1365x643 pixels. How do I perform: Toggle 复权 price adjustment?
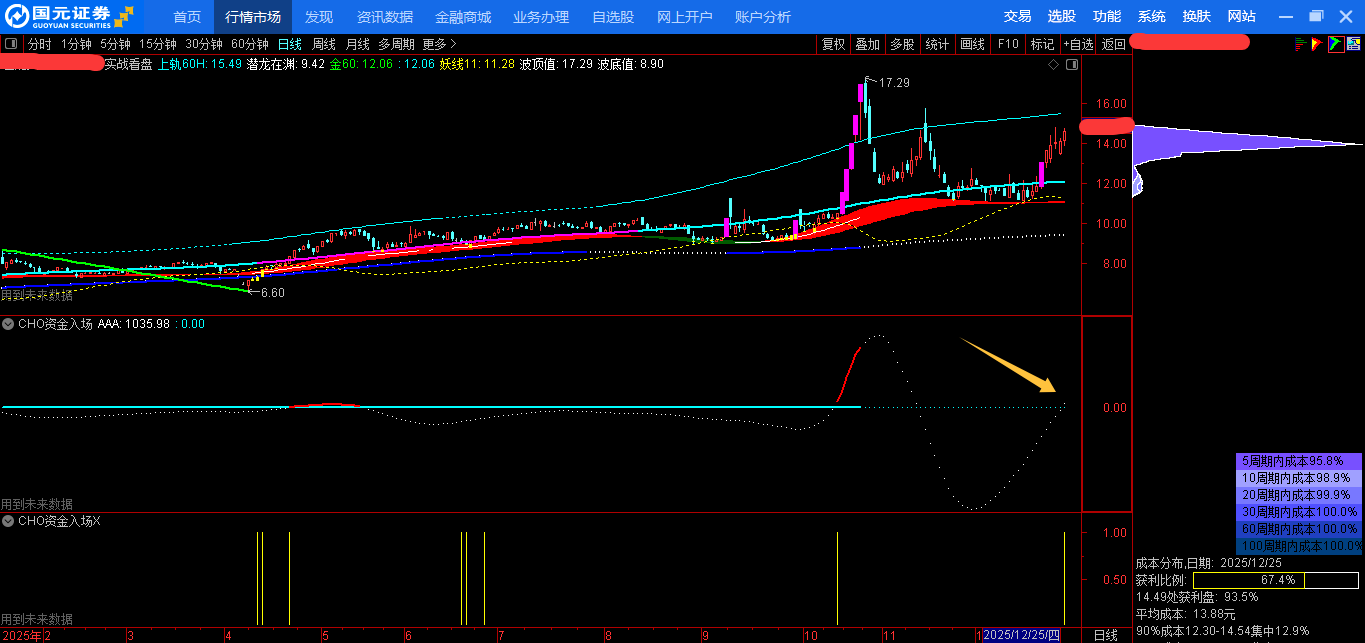(833, 44)
